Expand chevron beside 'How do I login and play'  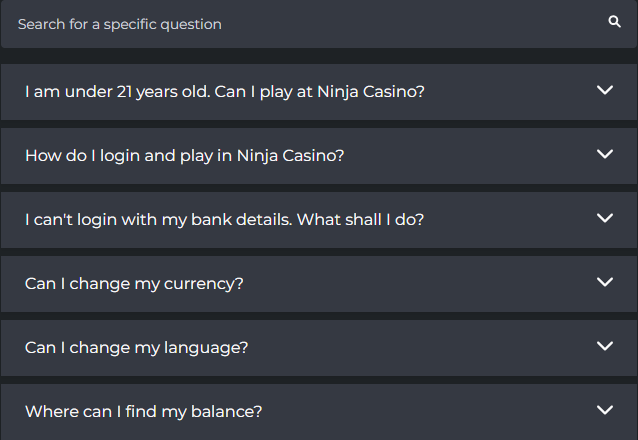pyautogui.click(x=605, y=154)
